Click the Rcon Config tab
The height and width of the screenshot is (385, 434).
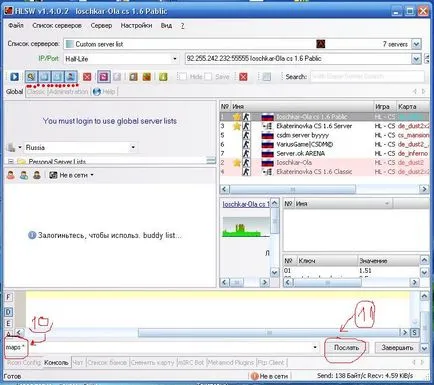click(x=24, y=363)
